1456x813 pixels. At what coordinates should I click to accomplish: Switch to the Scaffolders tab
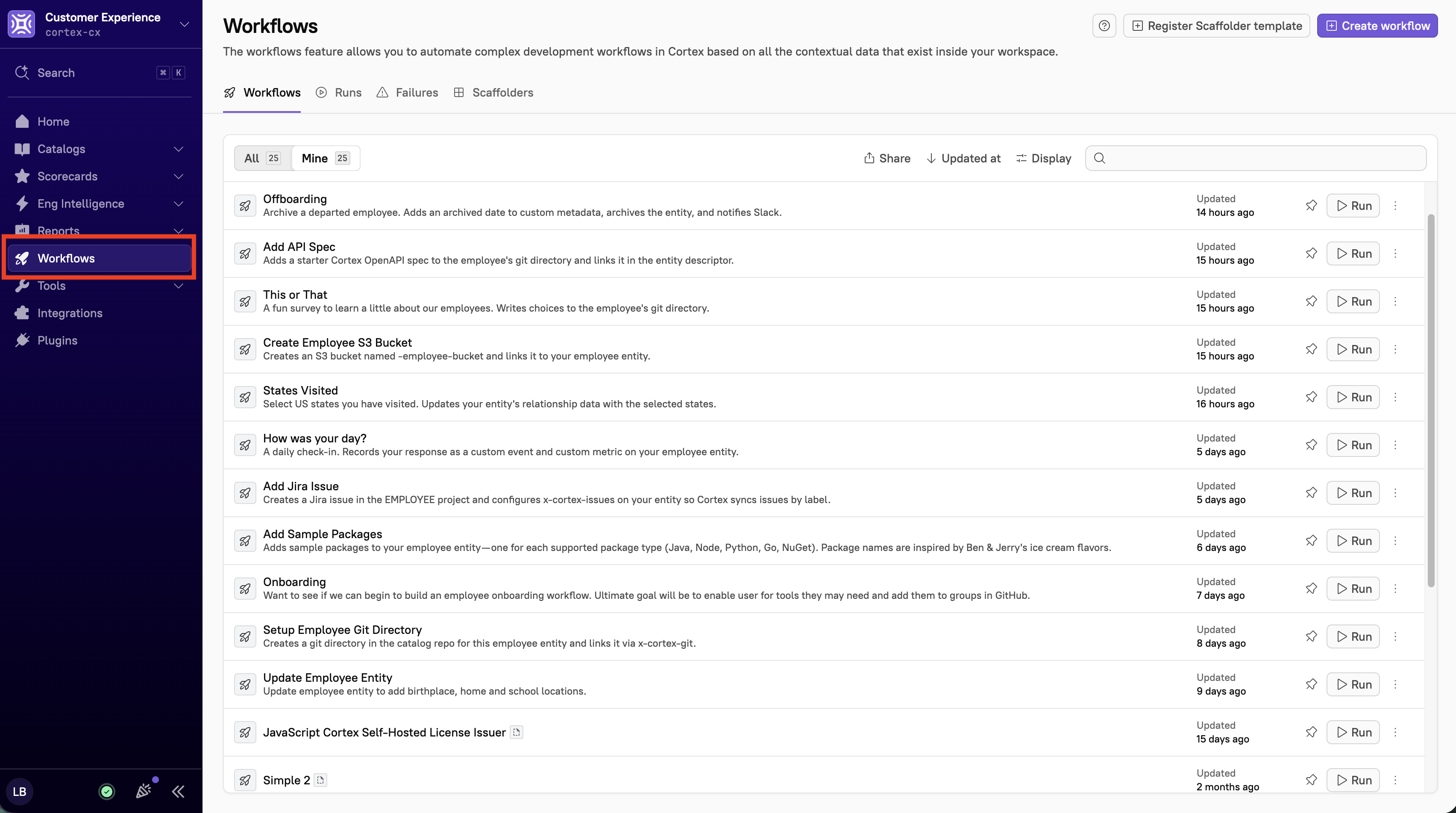click(x=493, y=93)
